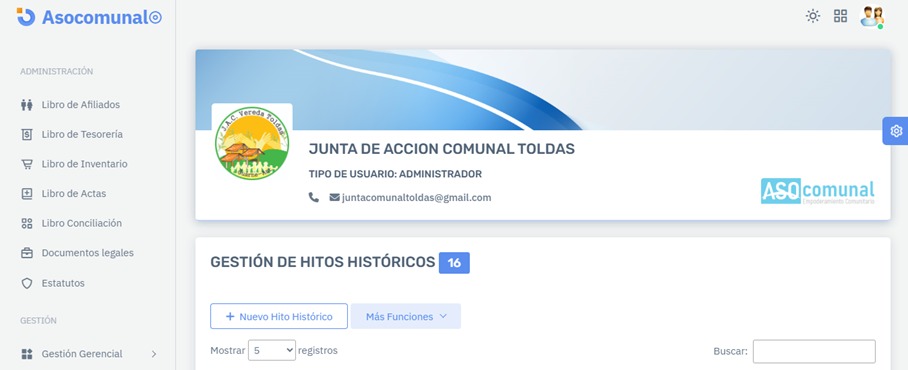Image resolution: width=908 pixels, height=370 pixels.
Task: Toggle the light/dark theme sun icon
Action: (x=812, y=16)
